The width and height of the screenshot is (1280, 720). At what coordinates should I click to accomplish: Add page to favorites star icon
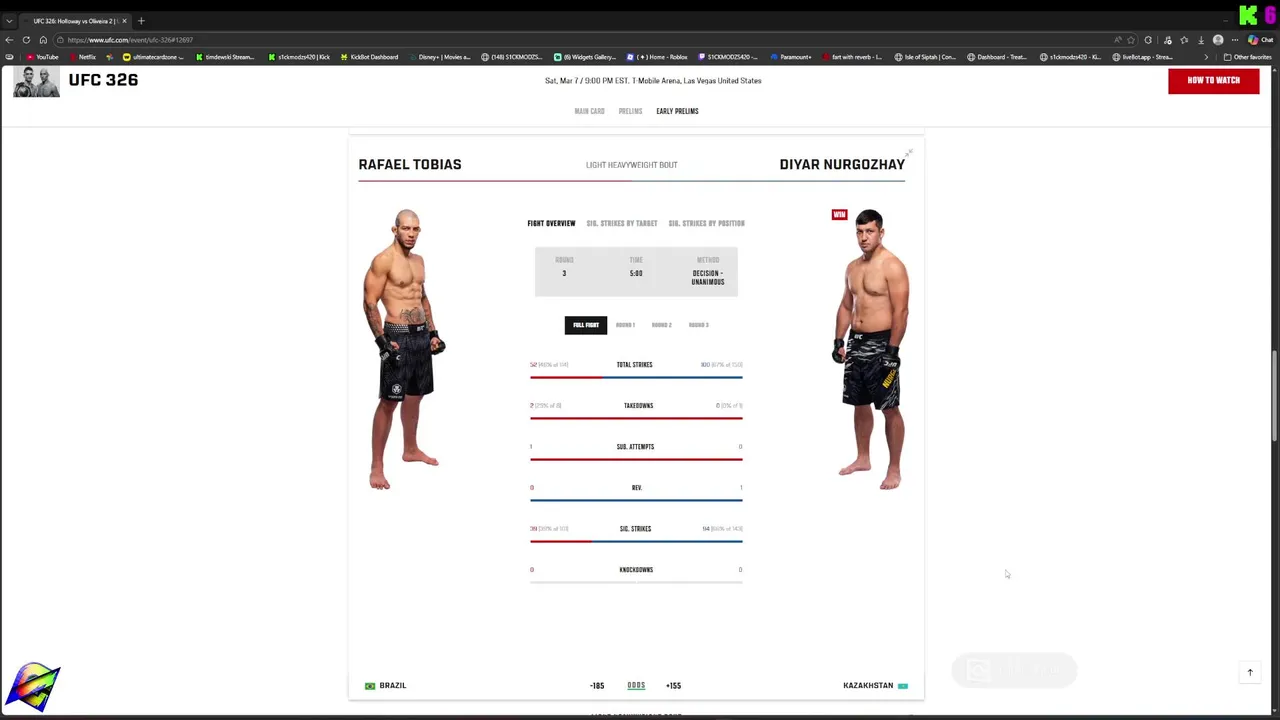[x=1131, y=40]
